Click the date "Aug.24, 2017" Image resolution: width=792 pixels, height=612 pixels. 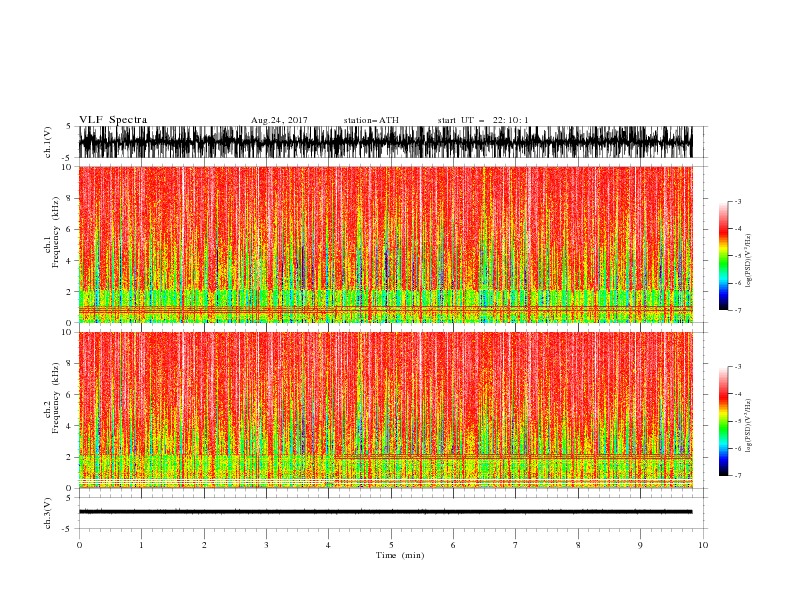point(279,120)
